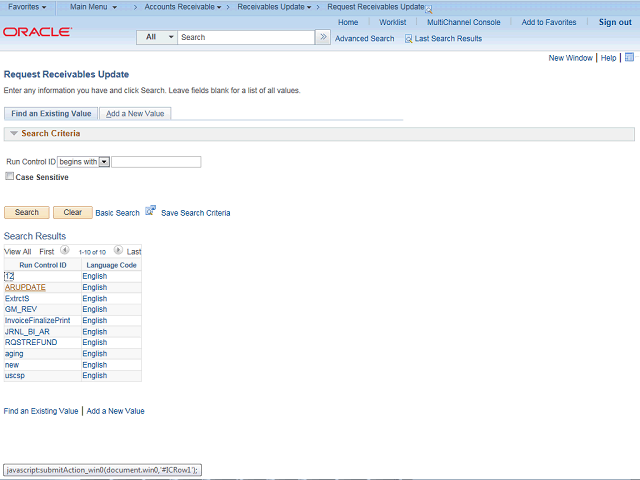Click First in results navigation
Viewport: 640px width, 480px height.
pyautogui.click(x=47, y=252)
